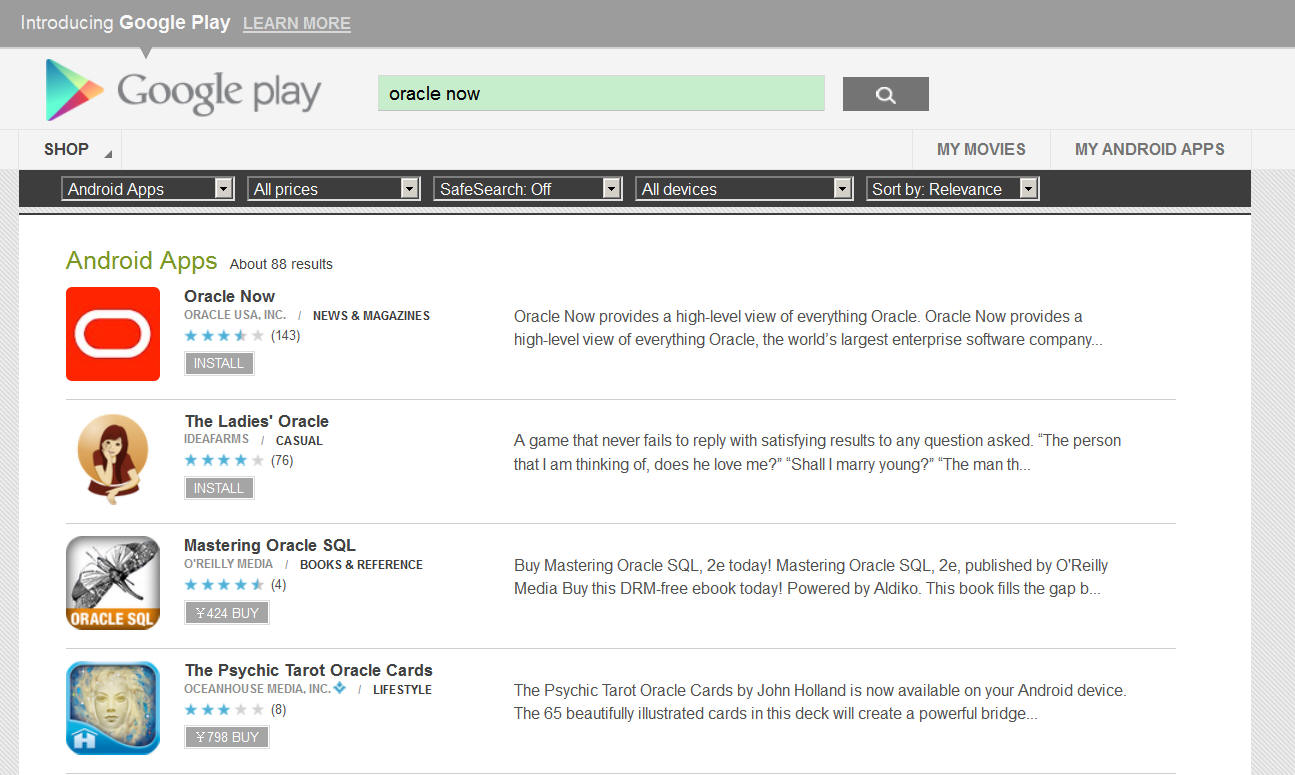Buy Mastering Oracle SQL for 424 yen
The image size is (1295, 775).
(x=226, y=612)
